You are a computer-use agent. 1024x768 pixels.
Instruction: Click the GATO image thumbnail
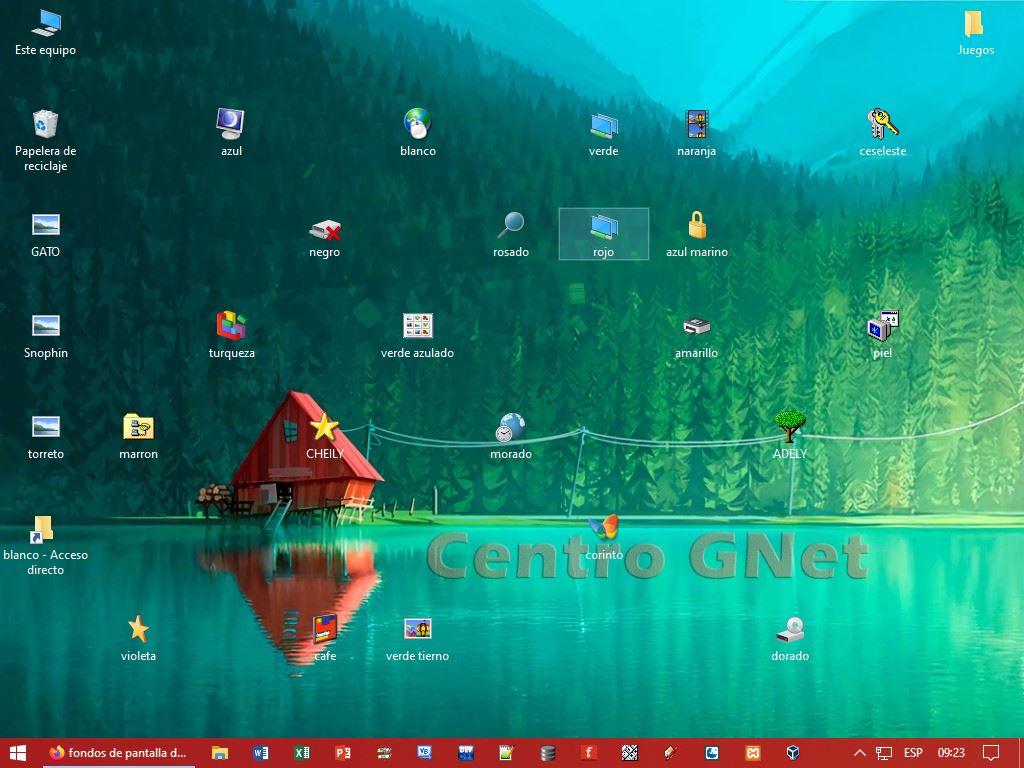coord(45,225)
